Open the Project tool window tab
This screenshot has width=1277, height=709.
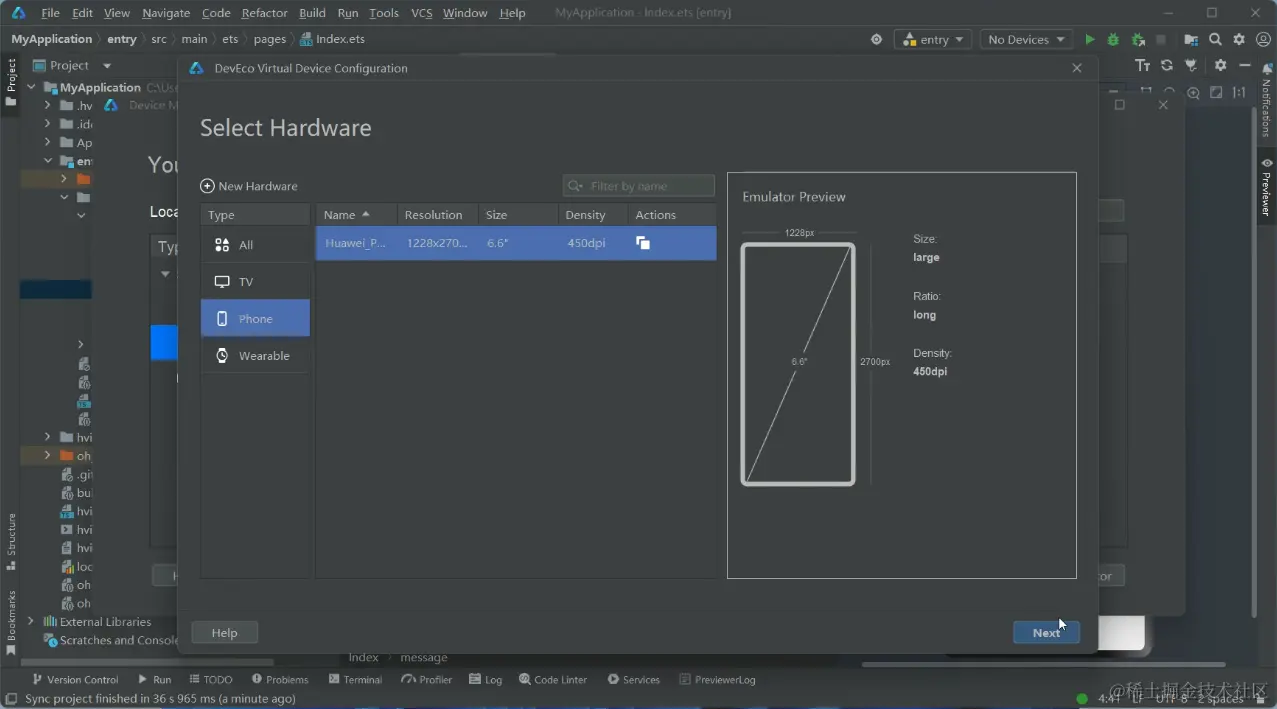coord(11,84)
